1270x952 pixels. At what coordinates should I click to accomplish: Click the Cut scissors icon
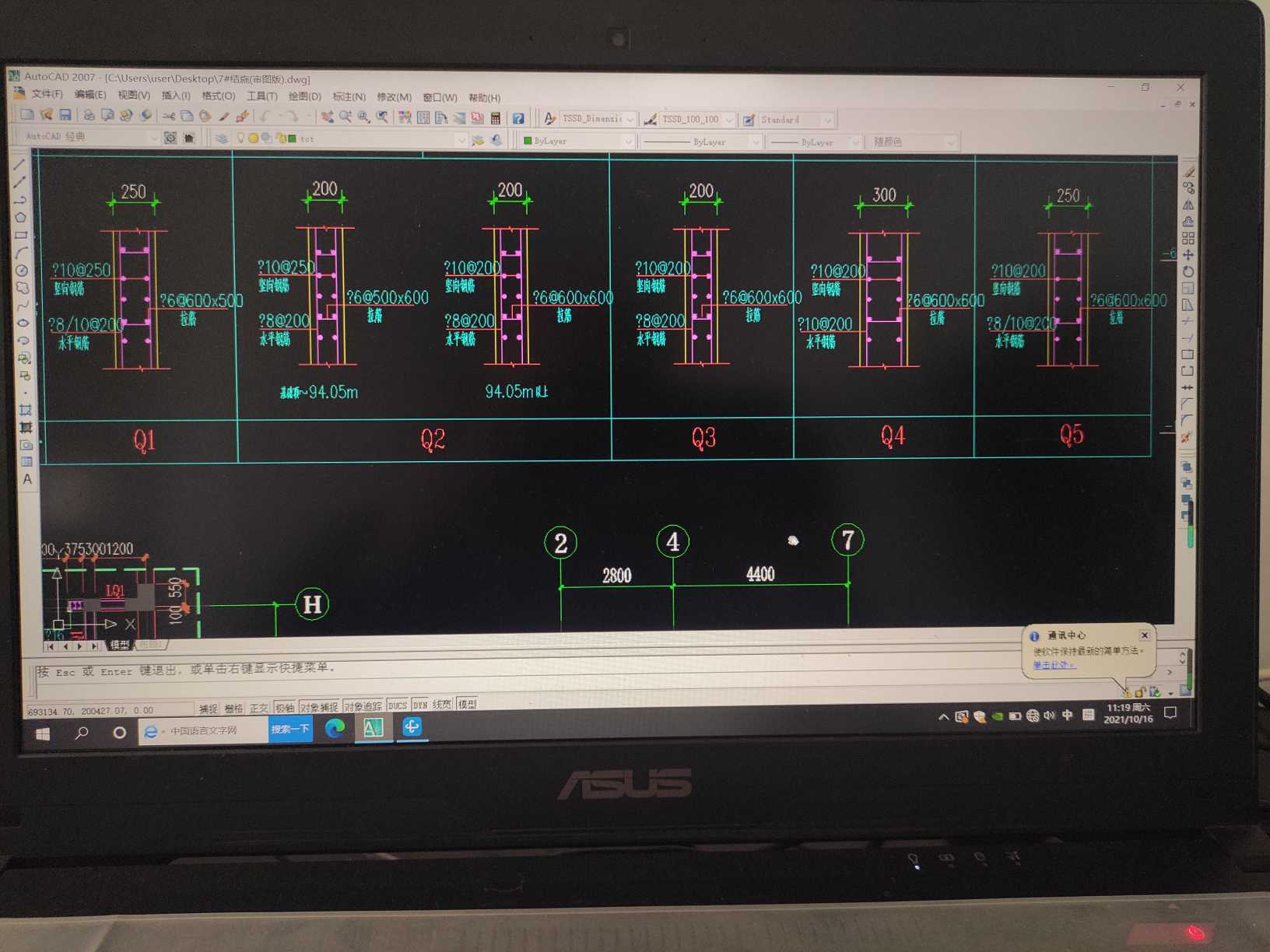click(169, 116)
